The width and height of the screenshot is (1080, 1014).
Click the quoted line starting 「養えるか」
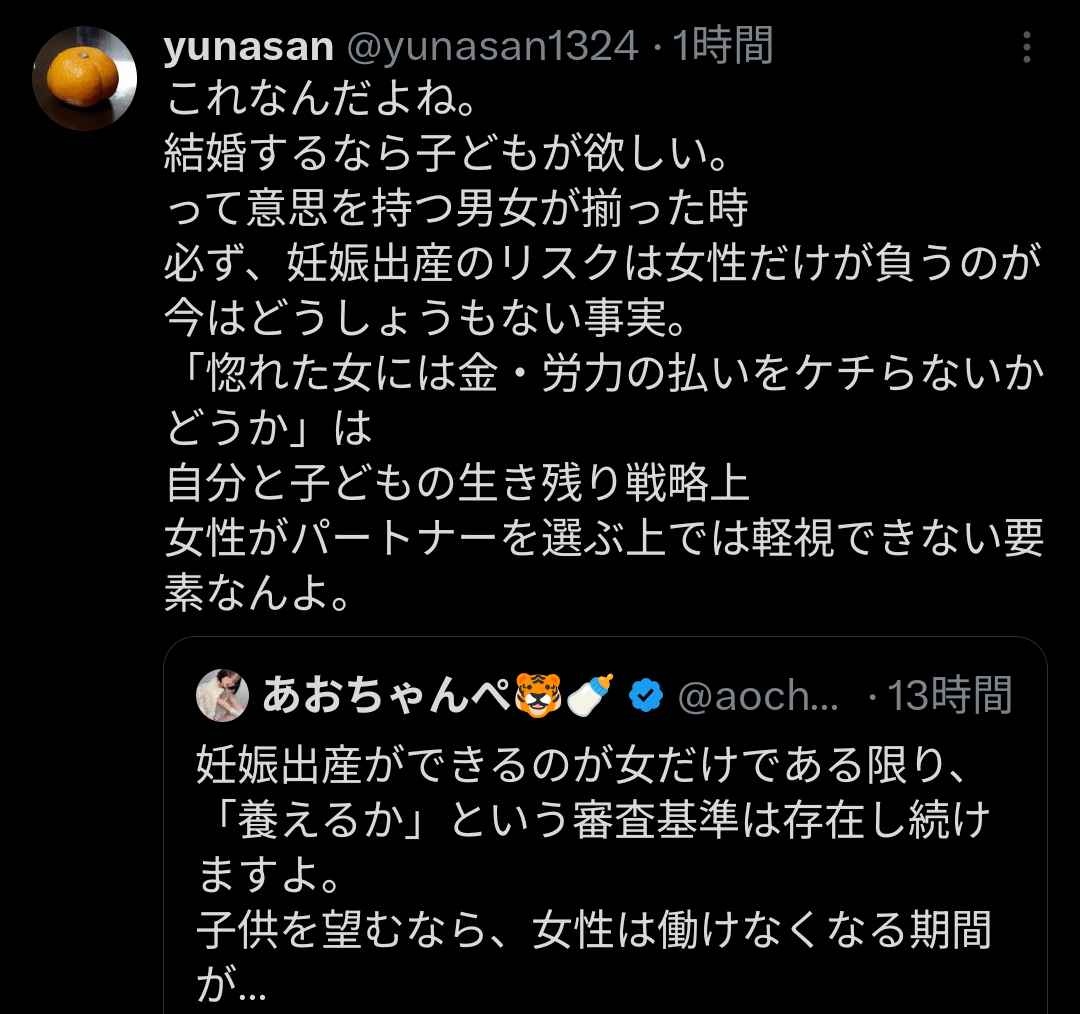592,824
